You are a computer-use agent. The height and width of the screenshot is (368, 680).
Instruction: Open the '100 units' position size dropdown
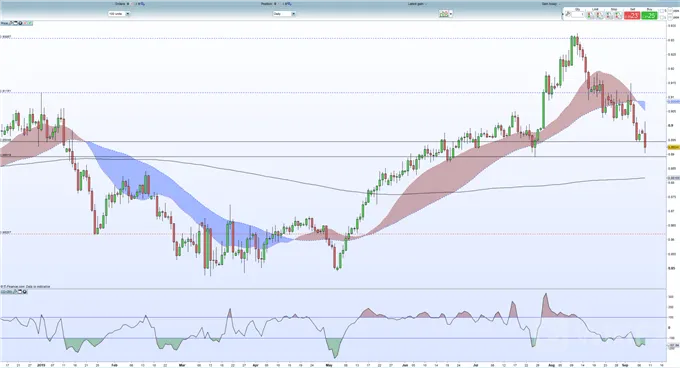119,14
